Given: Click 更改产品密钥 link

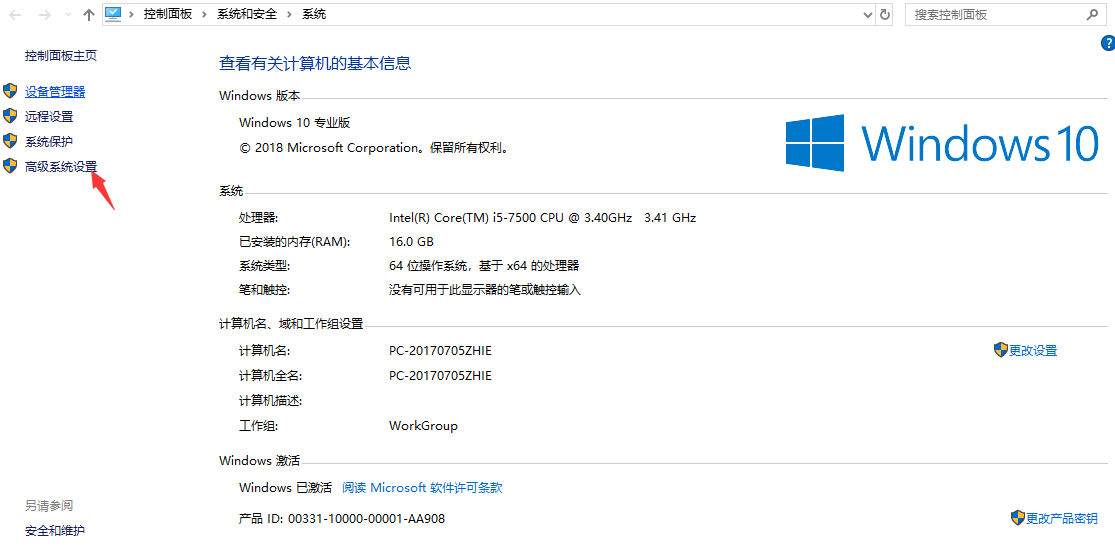Looking at the screenshot, I should (1062, 518).
